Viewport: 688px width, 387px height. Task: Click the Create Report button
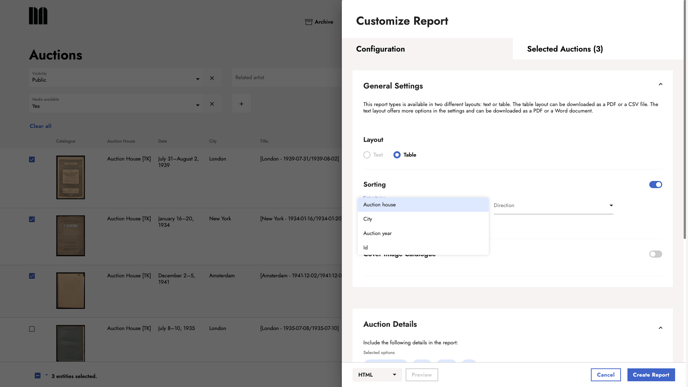[x=651, y=375]
